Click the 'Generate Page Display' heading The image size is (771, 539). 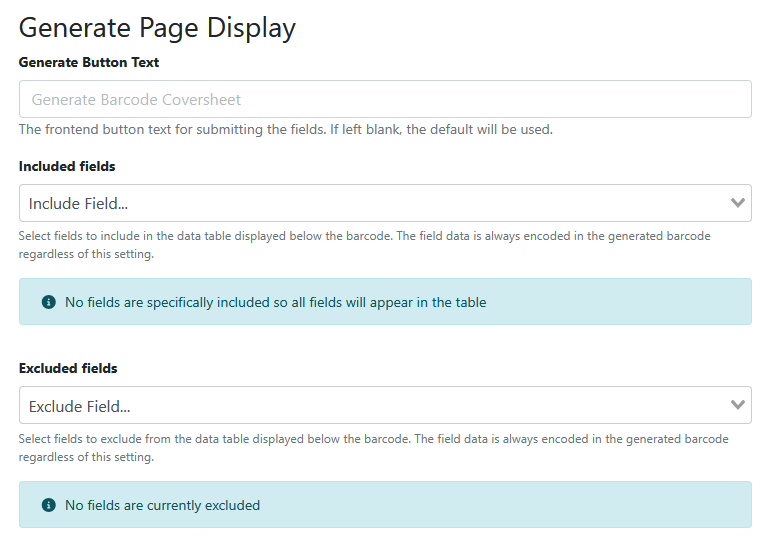tap(157, 28)
